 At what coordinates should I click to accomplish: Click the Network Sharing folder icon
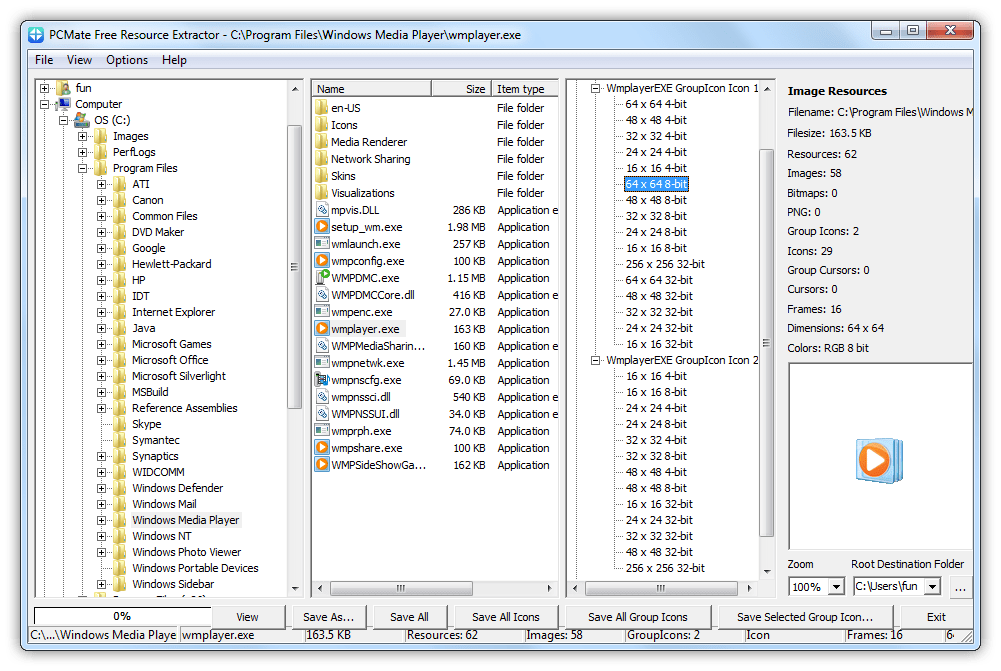(322, 158)
